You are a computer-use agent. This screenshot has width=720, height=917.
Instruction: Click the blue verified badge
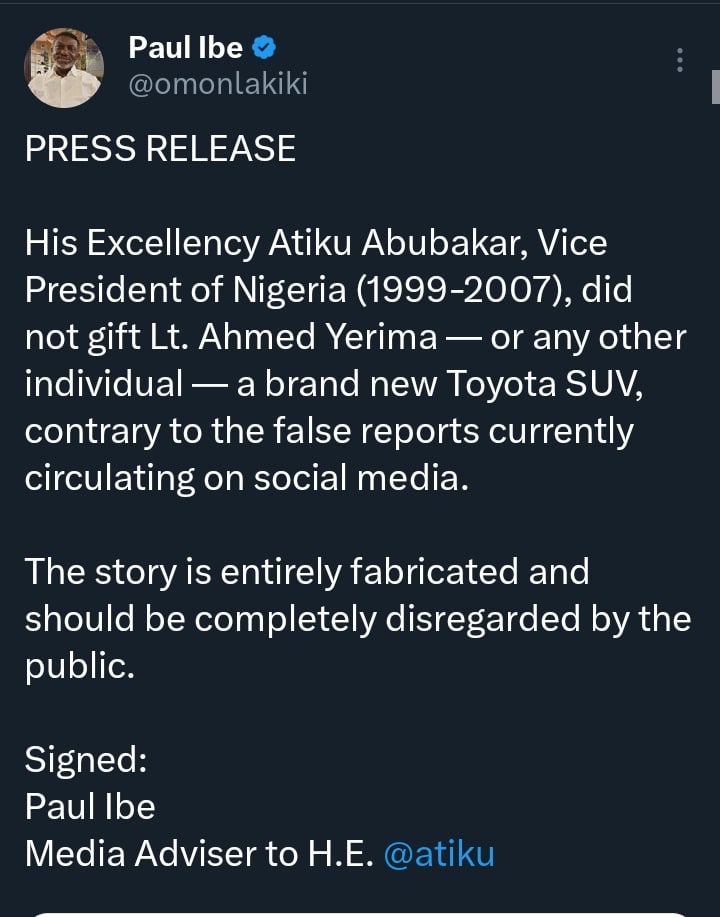coord(264,46)
